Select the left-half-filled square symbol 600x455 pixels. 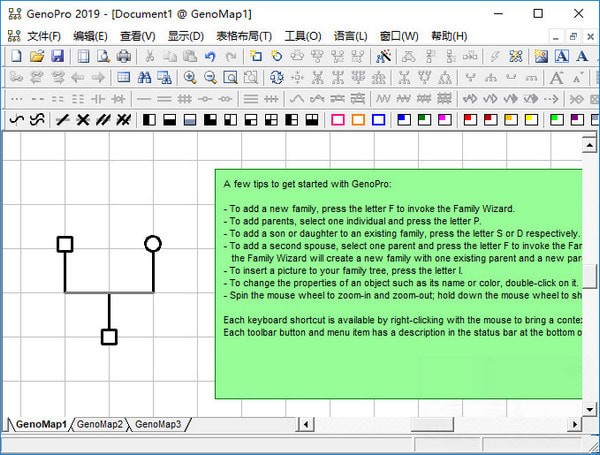coord(150,120)
